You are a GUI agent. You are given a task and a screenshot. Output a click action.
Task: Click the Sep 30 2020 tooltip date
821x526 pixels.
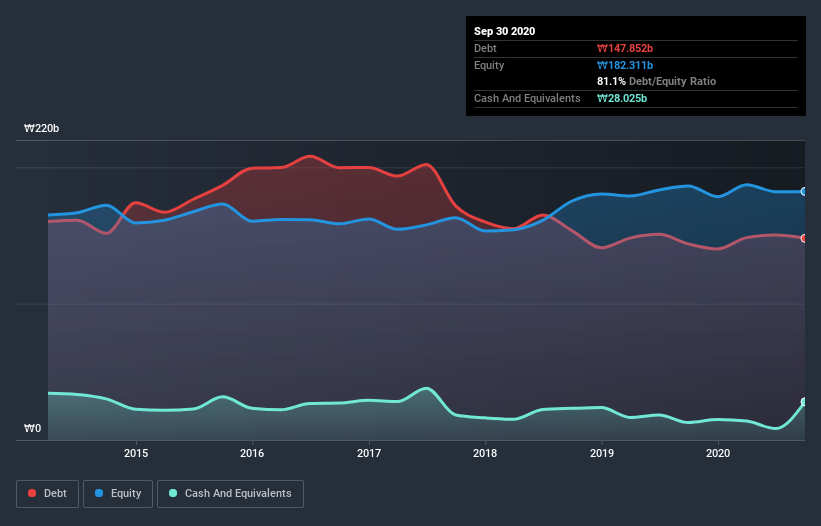504,31
